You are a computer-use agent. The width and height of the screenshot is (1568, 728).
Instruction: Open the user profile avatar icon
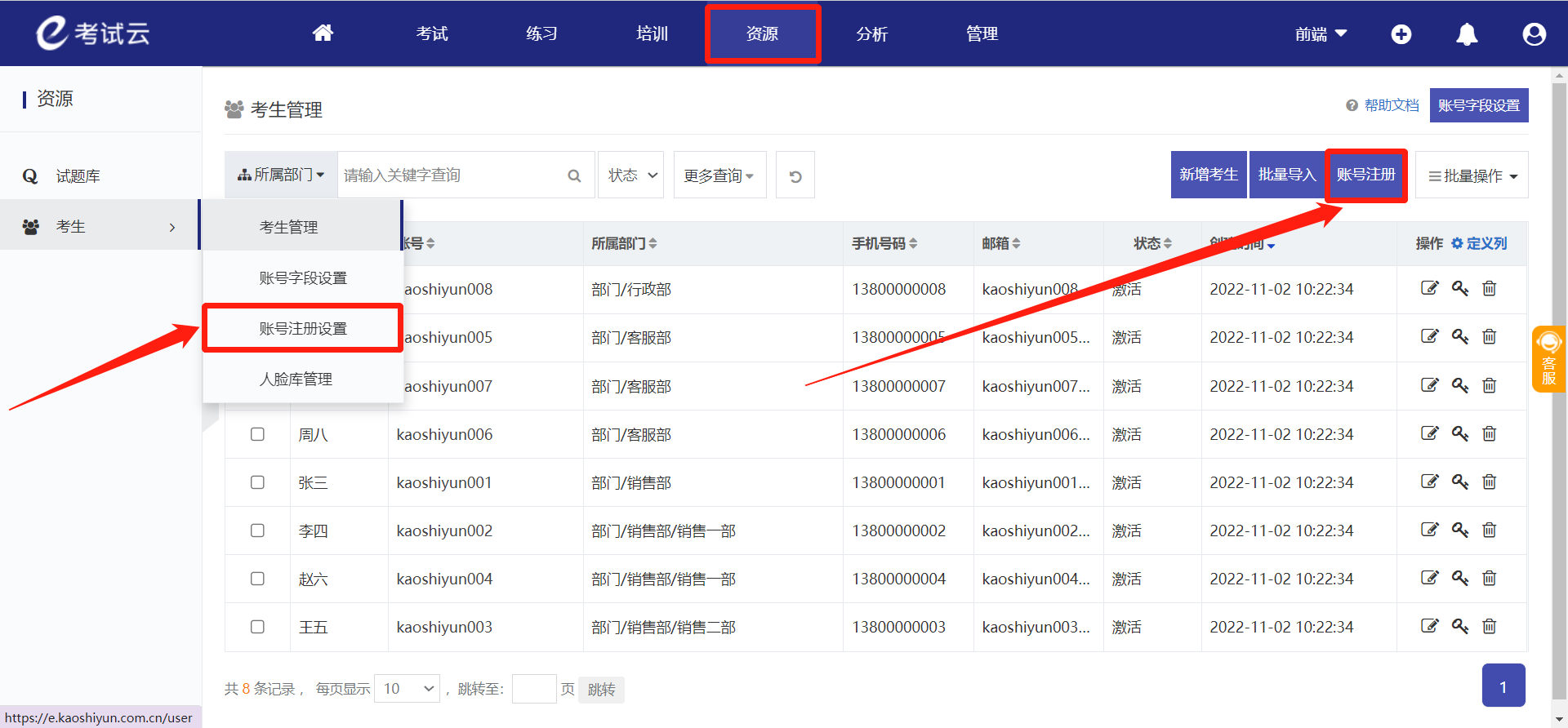pos(1534,34)
